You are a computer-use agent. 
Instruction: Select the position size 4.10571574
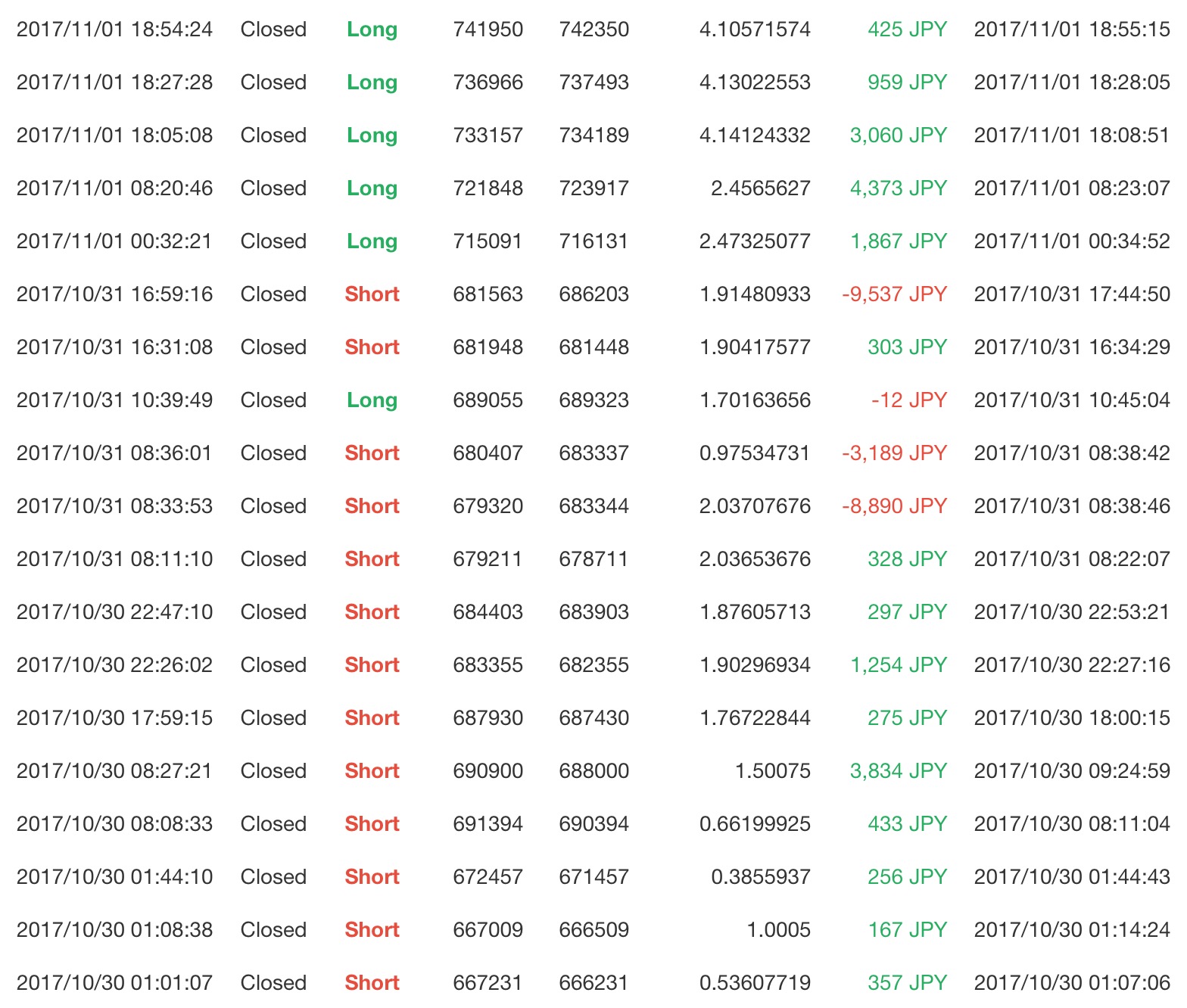(x=755, y=30)
